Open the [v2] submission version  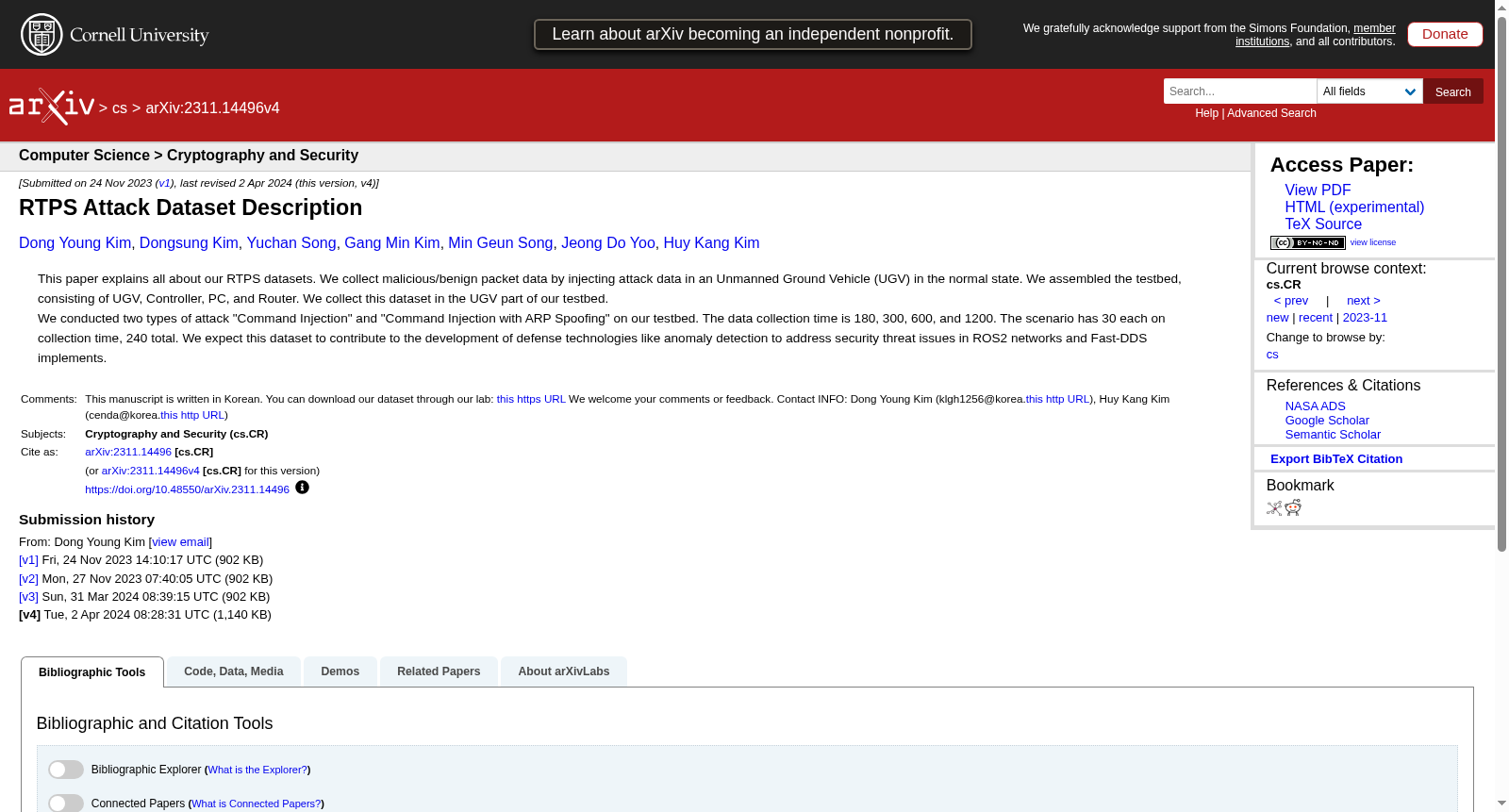[28, 579]
